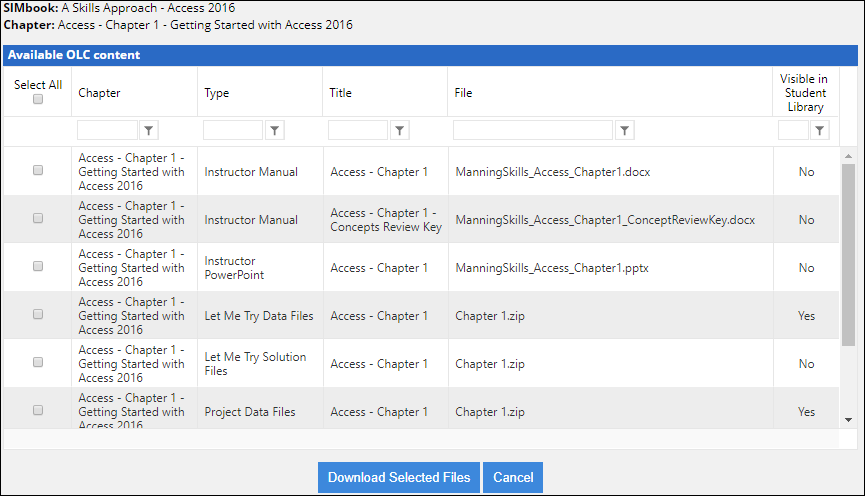
Task: Click ManningSkills_Access_Chapter1.pptx file name
Action: [x=552, y=268]
